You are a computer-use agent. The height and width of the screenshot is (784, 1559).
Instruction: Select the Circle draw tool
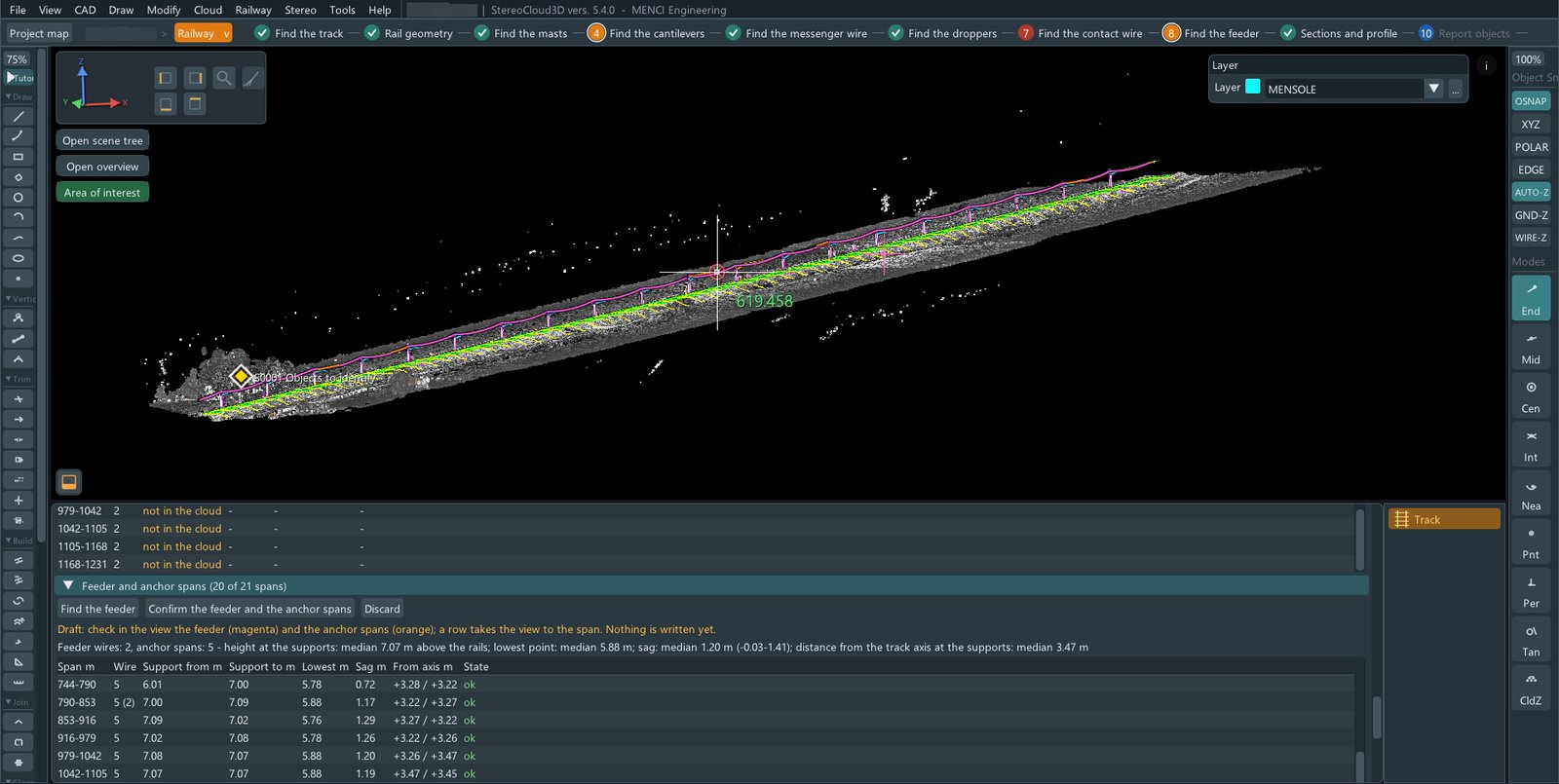click(x=18, y=198)
